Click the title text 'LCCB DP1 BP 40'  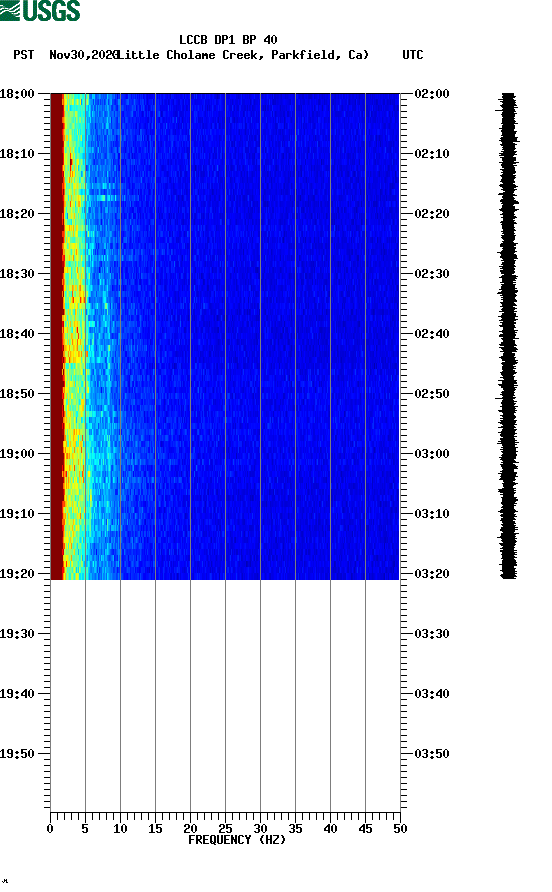click(x=228, y=40)
